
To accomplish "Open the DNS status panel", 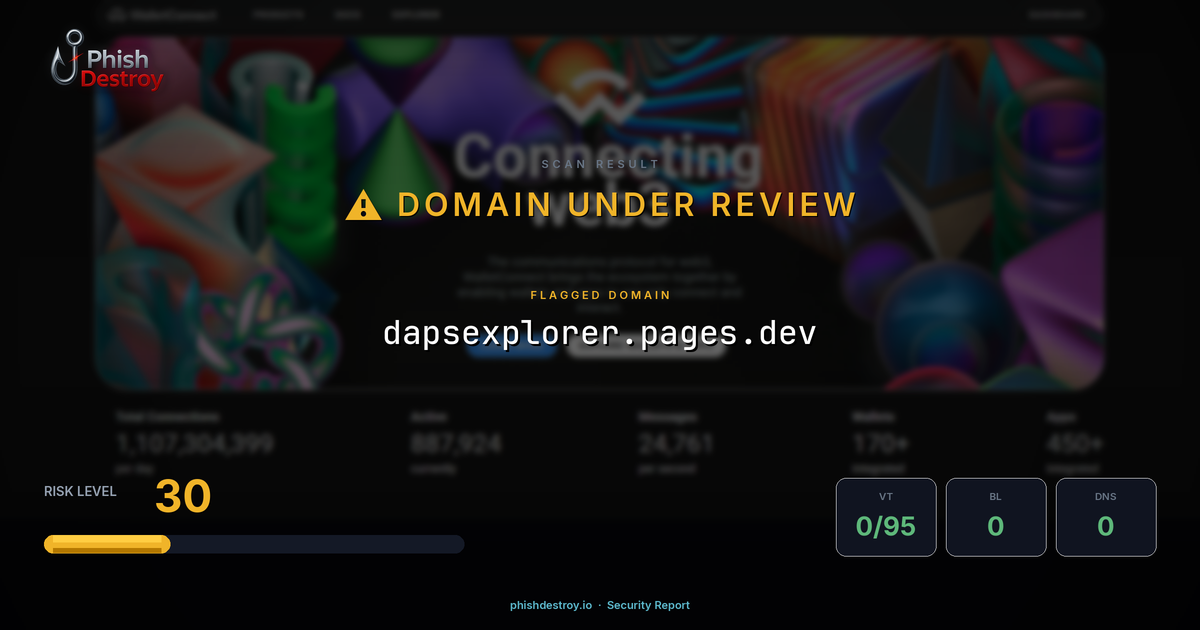I will coord(1106,516).
